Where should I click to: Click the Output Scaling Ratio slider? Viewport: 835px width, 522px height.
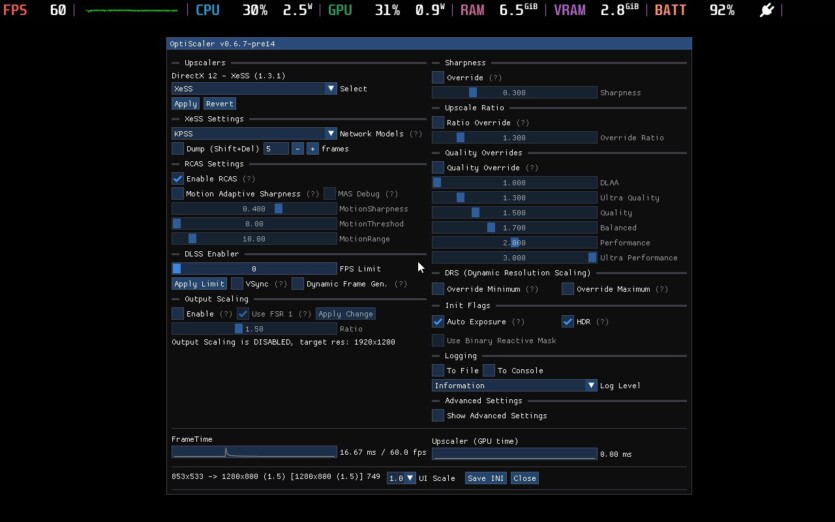tap(254, 329)
